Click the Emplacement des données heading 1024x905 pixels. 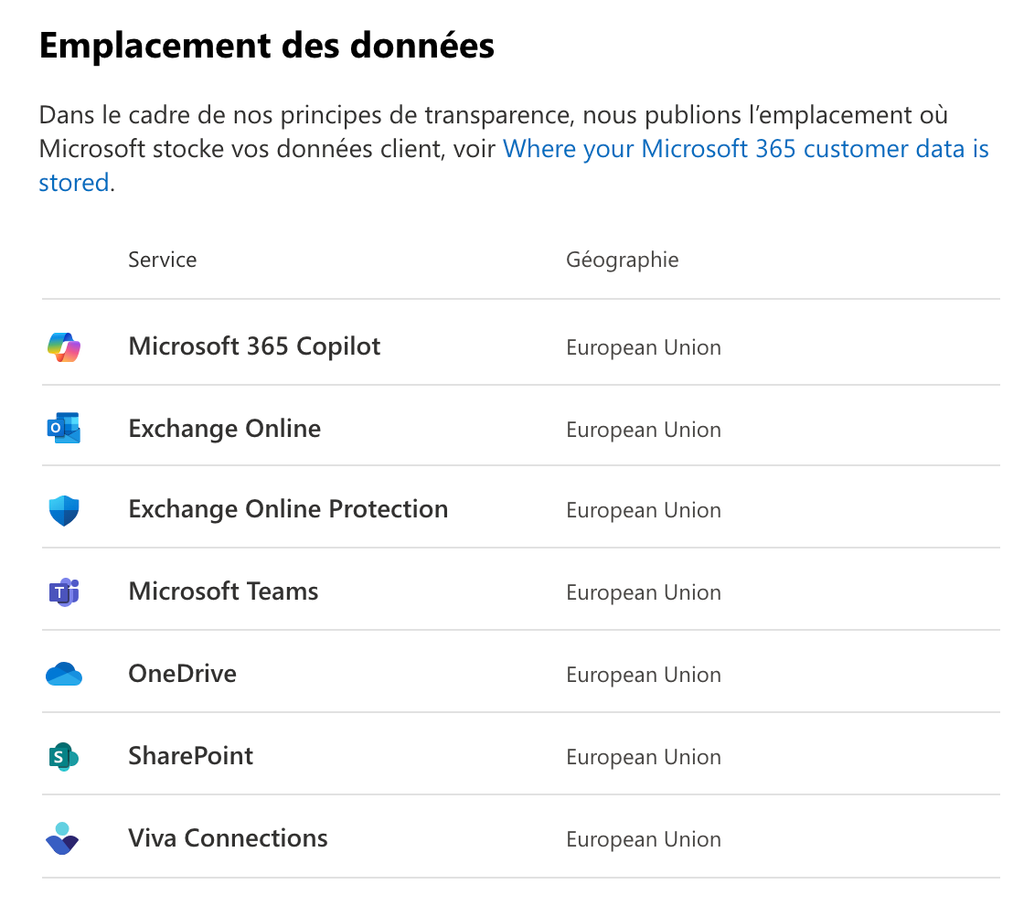(266, 46)
